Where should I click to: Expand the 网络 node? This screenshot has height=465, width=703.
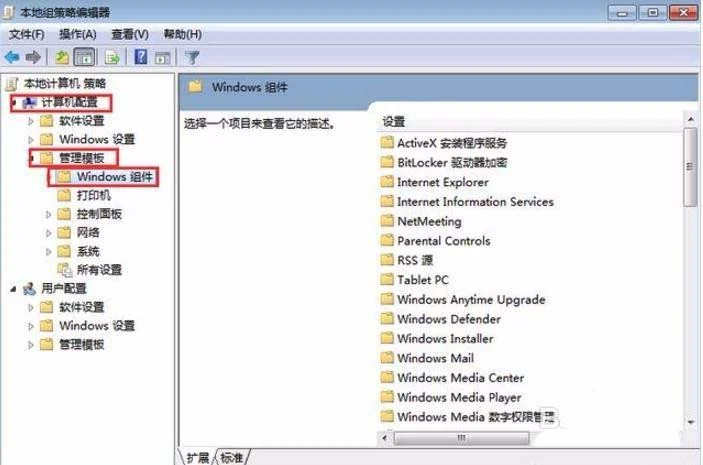pyautogui.click(x=48, y=233)
